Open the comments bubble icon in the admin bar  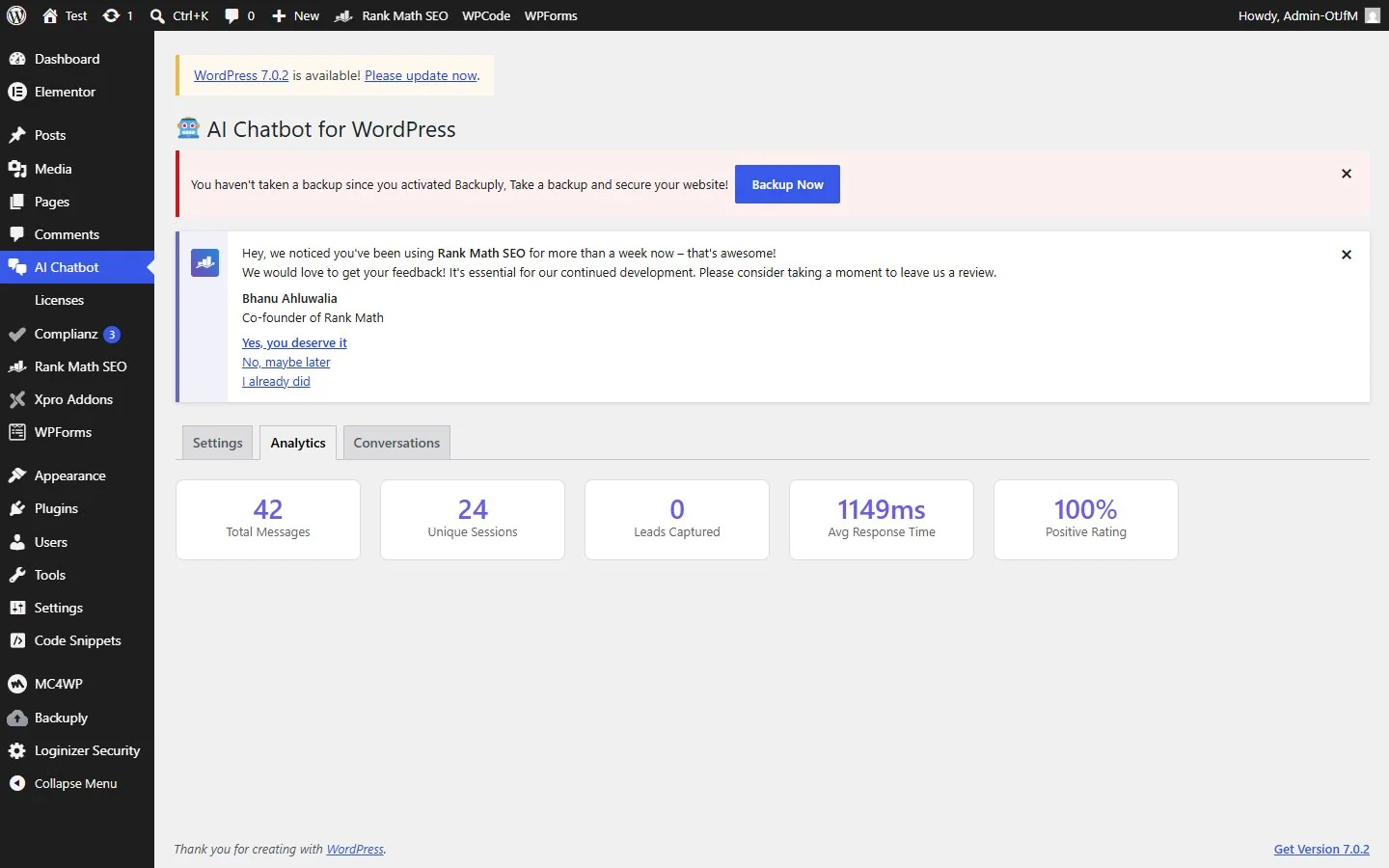click(x=231, y=15)
